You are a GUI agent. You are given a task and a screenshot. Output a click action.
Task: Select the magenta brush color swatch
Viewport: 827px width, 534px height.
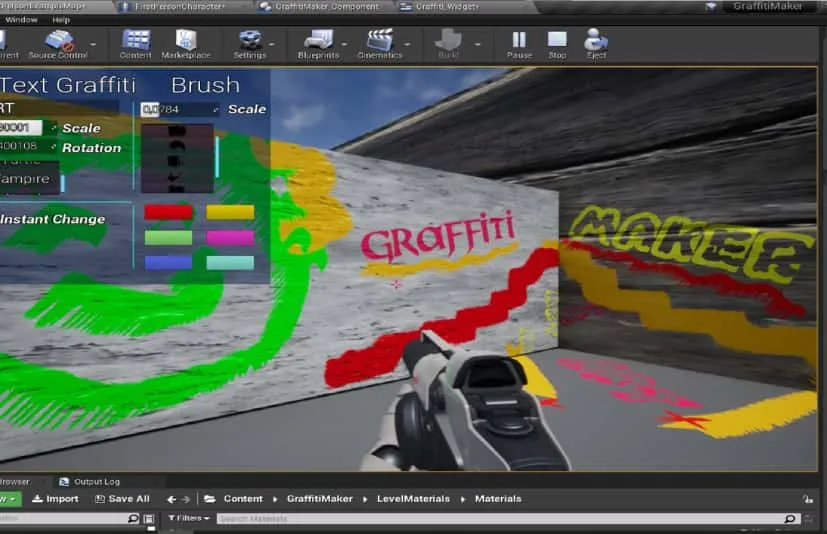230,237
